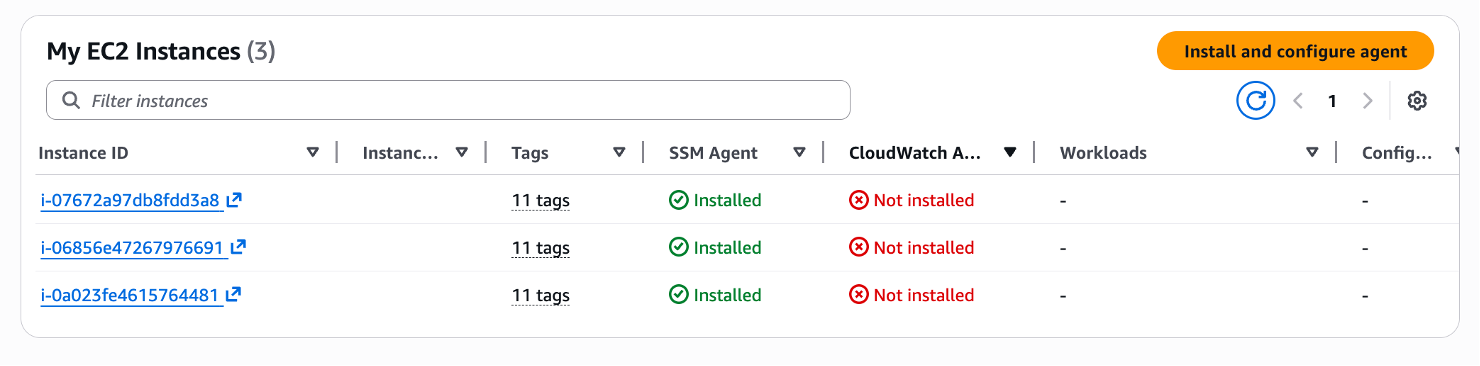The image size is (1480, 366).
Task: Show 11 tags for i-0a023fe4615764481
Action: pyautogui.click(x=540, y=295)
